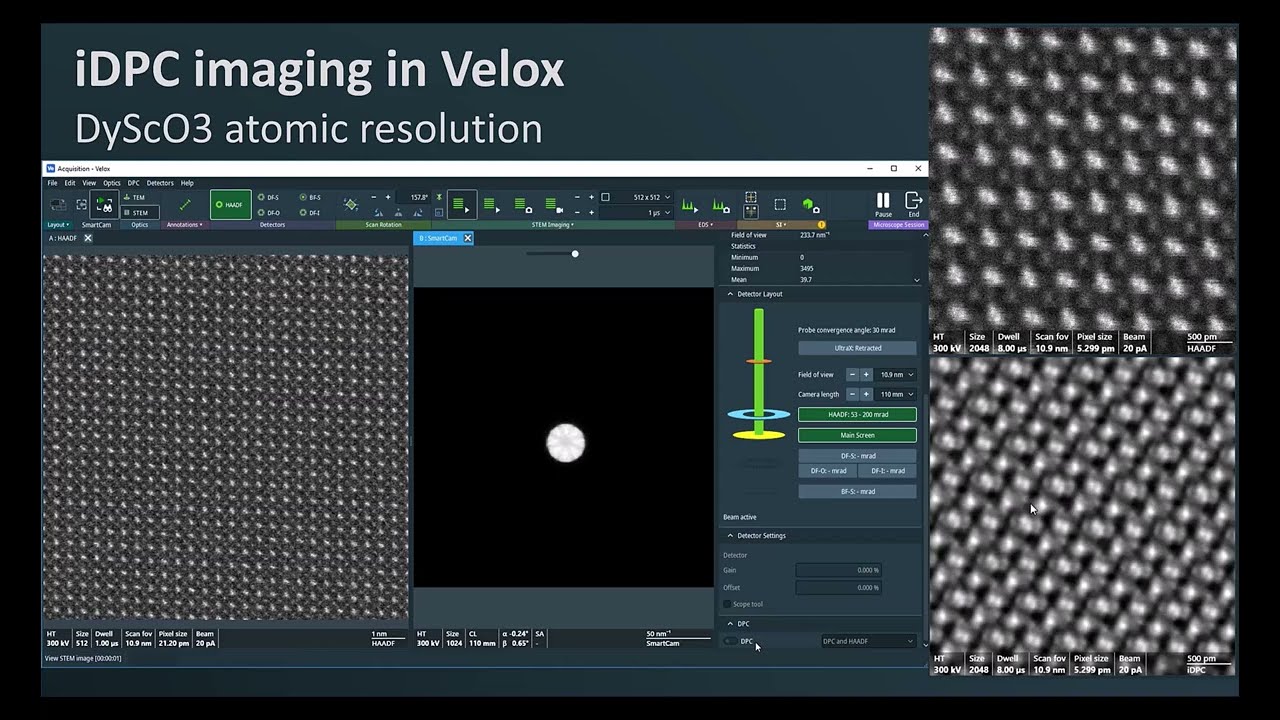1280x720 pixels.
Task: Click the Offset value field
Action: click(838, 587)
